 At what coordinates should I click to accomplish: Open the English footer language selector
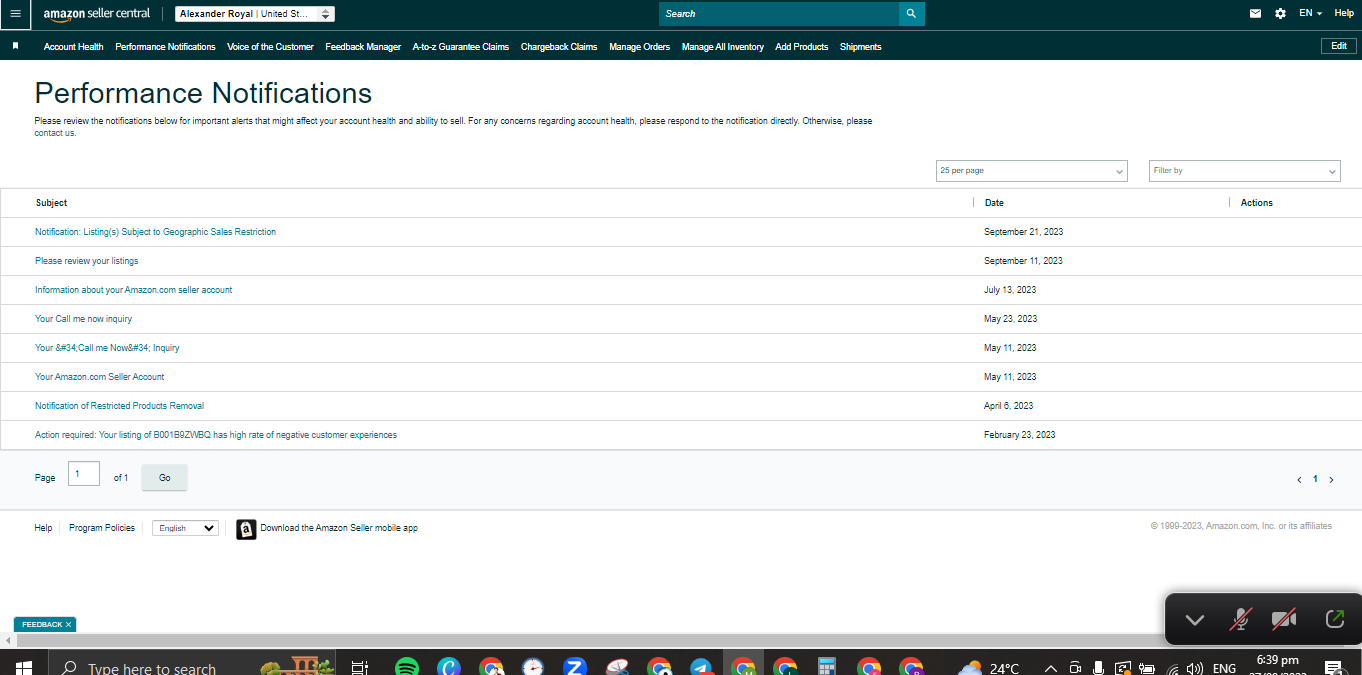pyautogui.click(x=185, y=528)
